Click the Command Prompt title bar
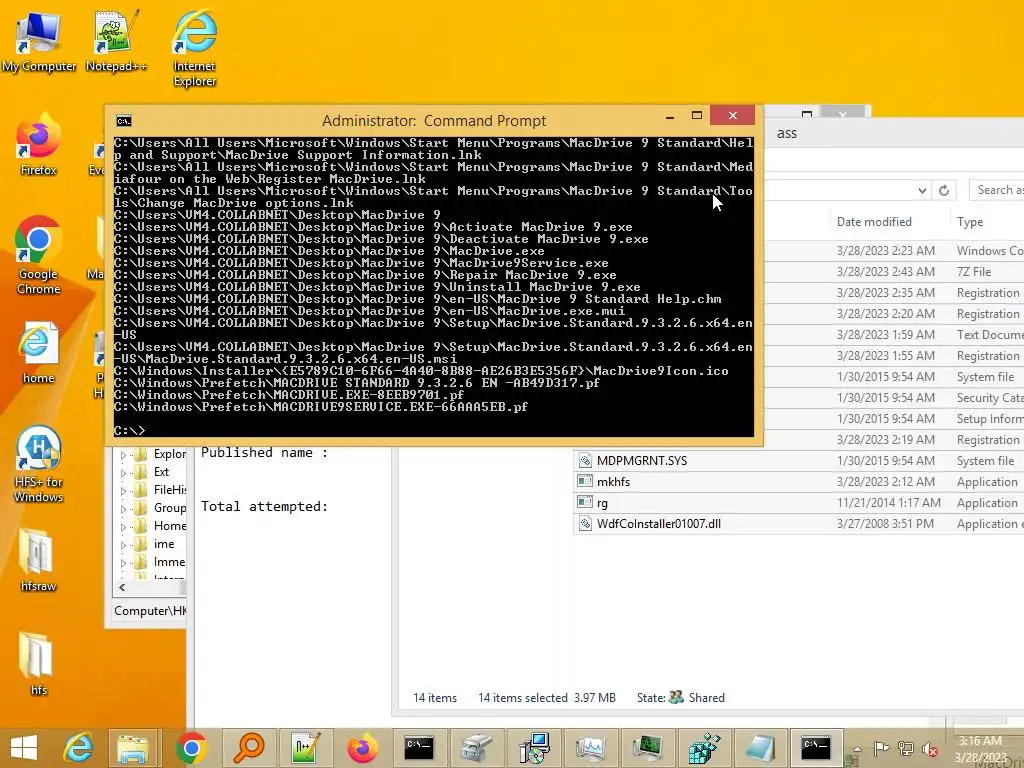 click(434, 121)
